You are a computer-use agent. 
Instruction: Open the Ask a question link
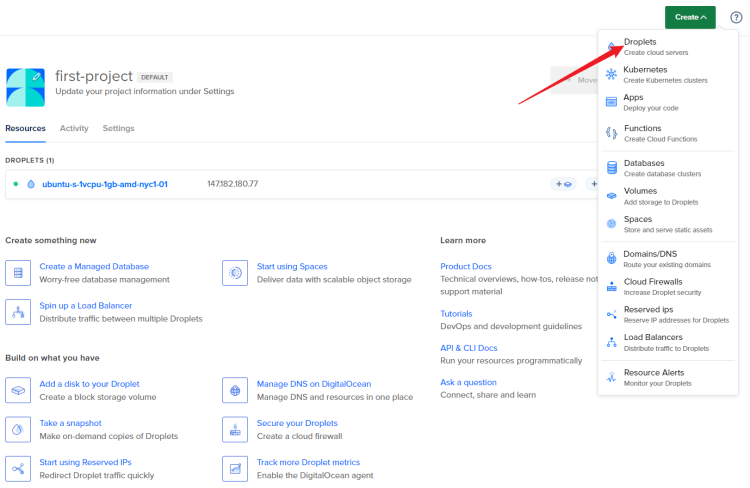[468, 383]
